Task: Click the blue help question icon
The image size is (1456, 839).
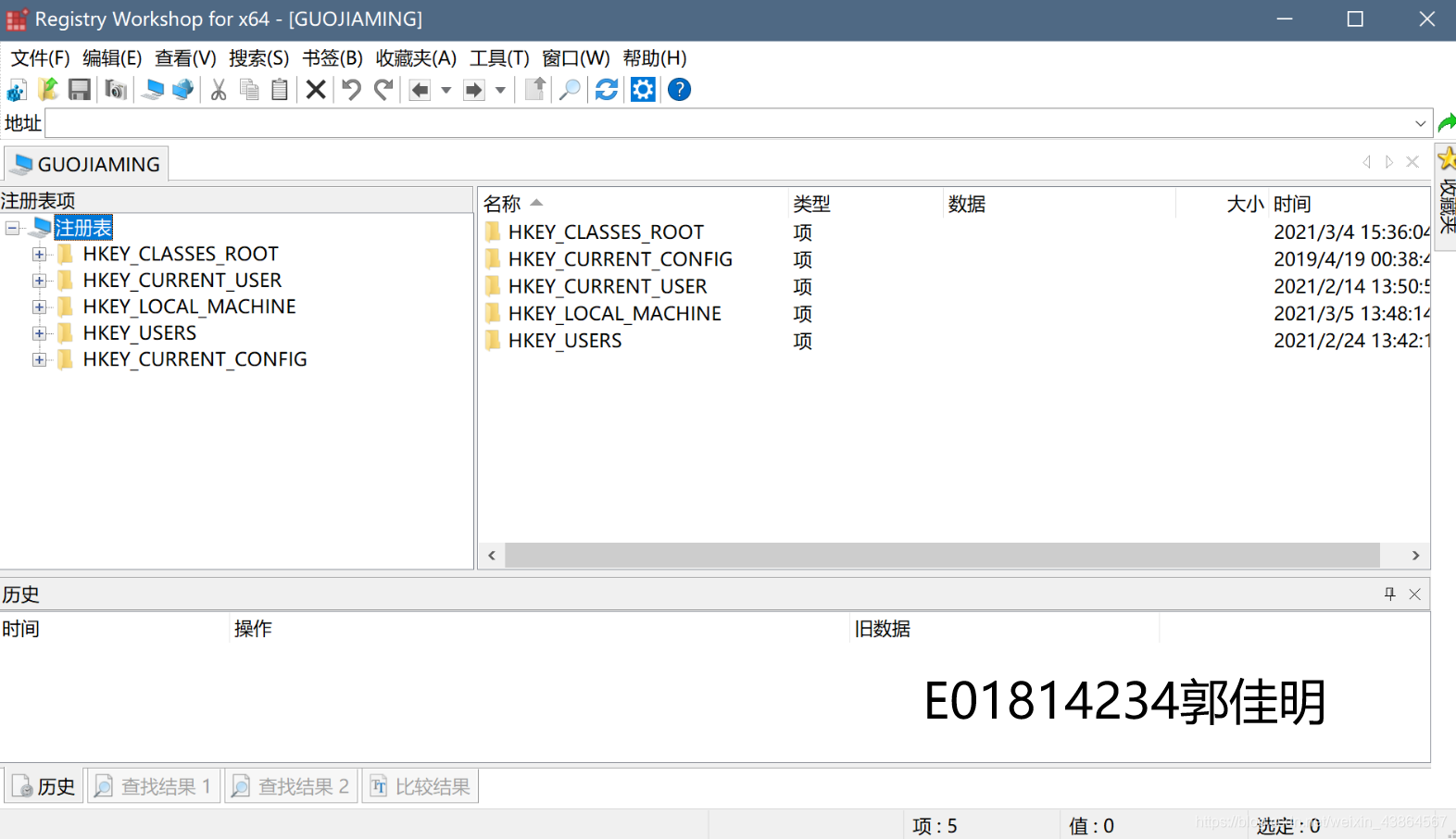Action: [x=679, y=90]
